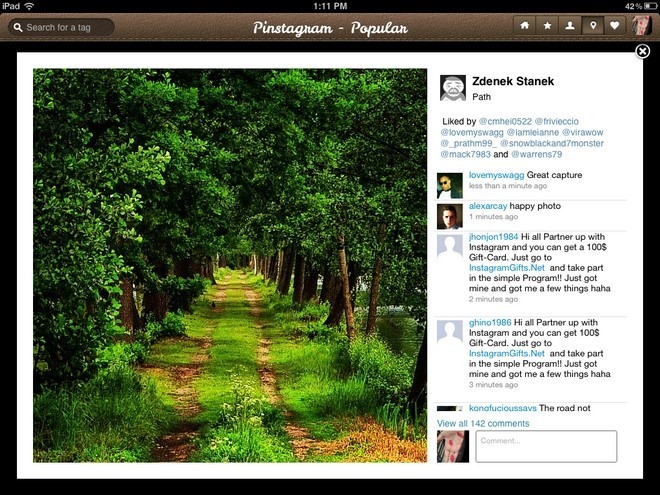Viewport: 660px width, 495px height.
Task: Tap the 42% battery indicator
Action: click(x=640, y=6)
